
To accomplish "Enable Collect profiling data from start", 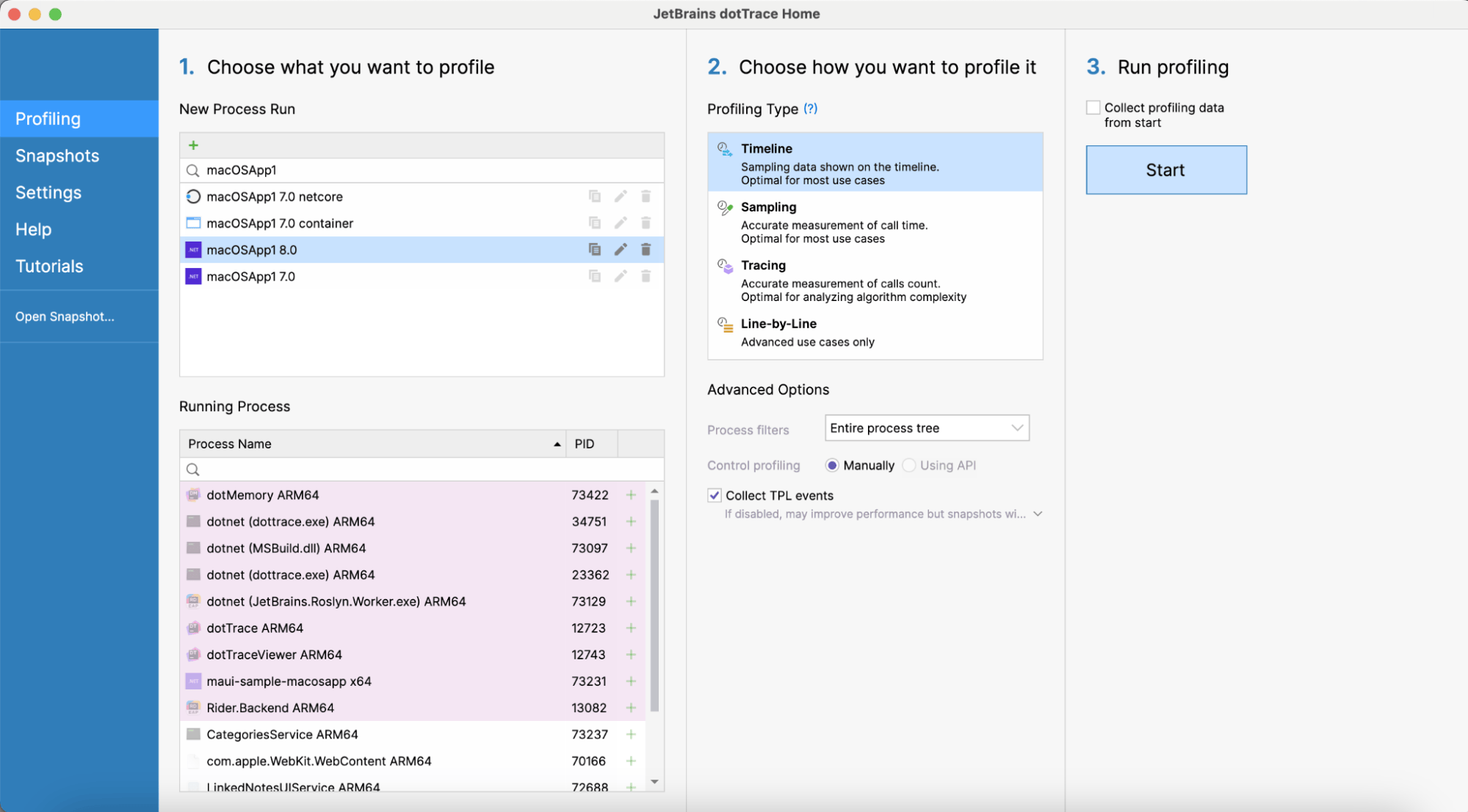I will click(x=1093, y=108).
